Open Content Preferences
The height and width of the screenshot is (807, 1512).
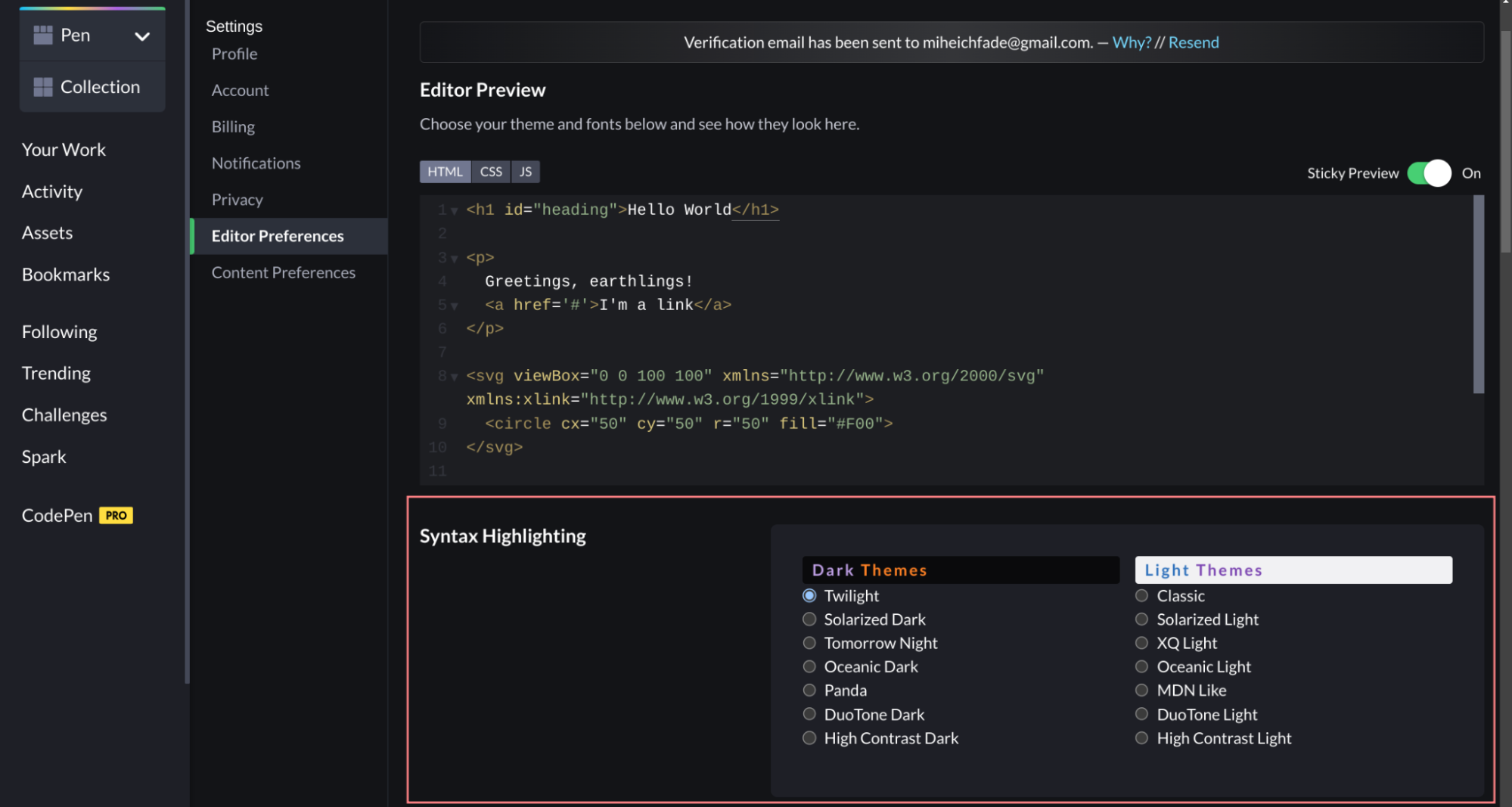coord(284,272)
